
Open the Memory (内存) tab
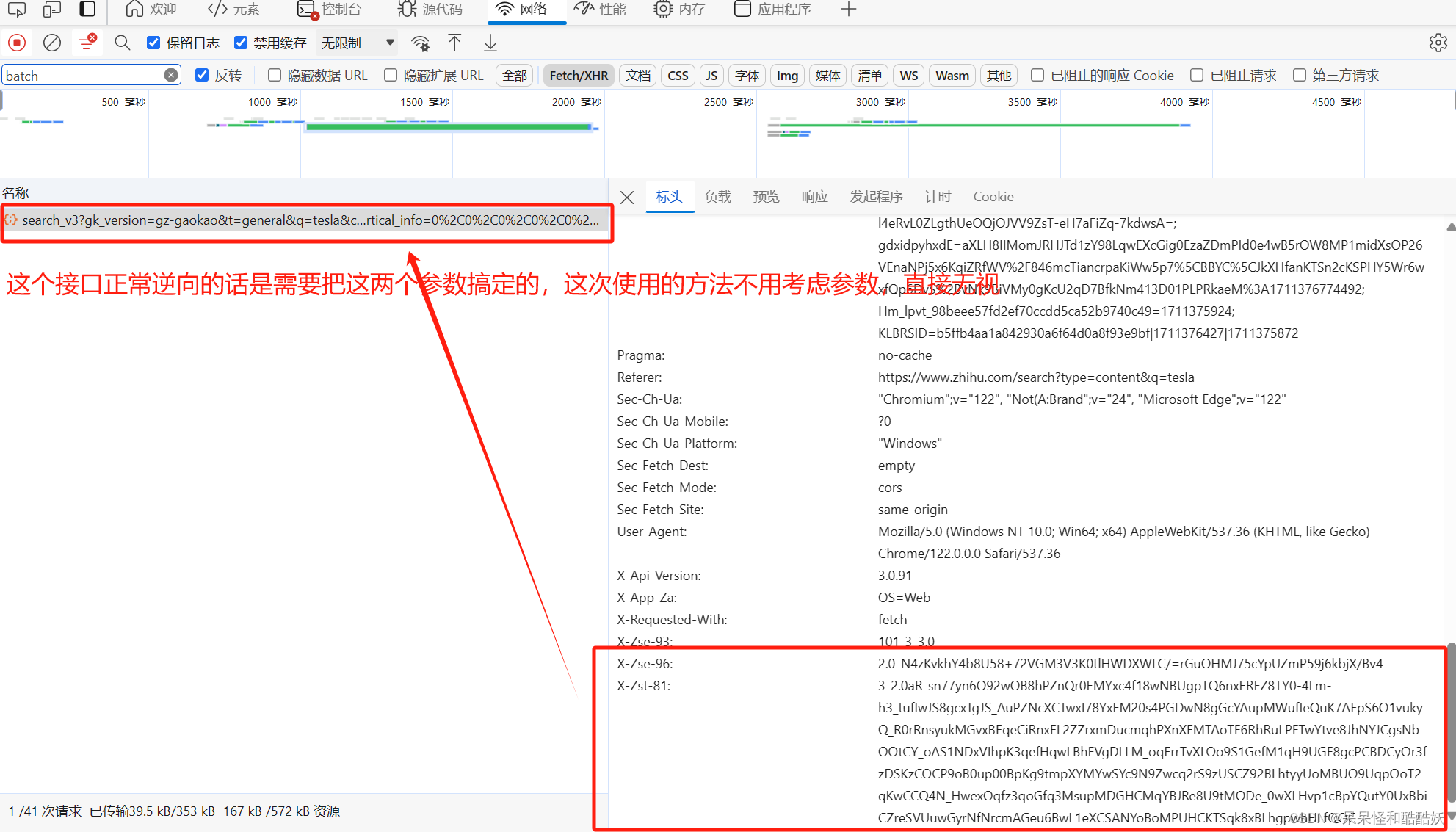click(680, 9)
